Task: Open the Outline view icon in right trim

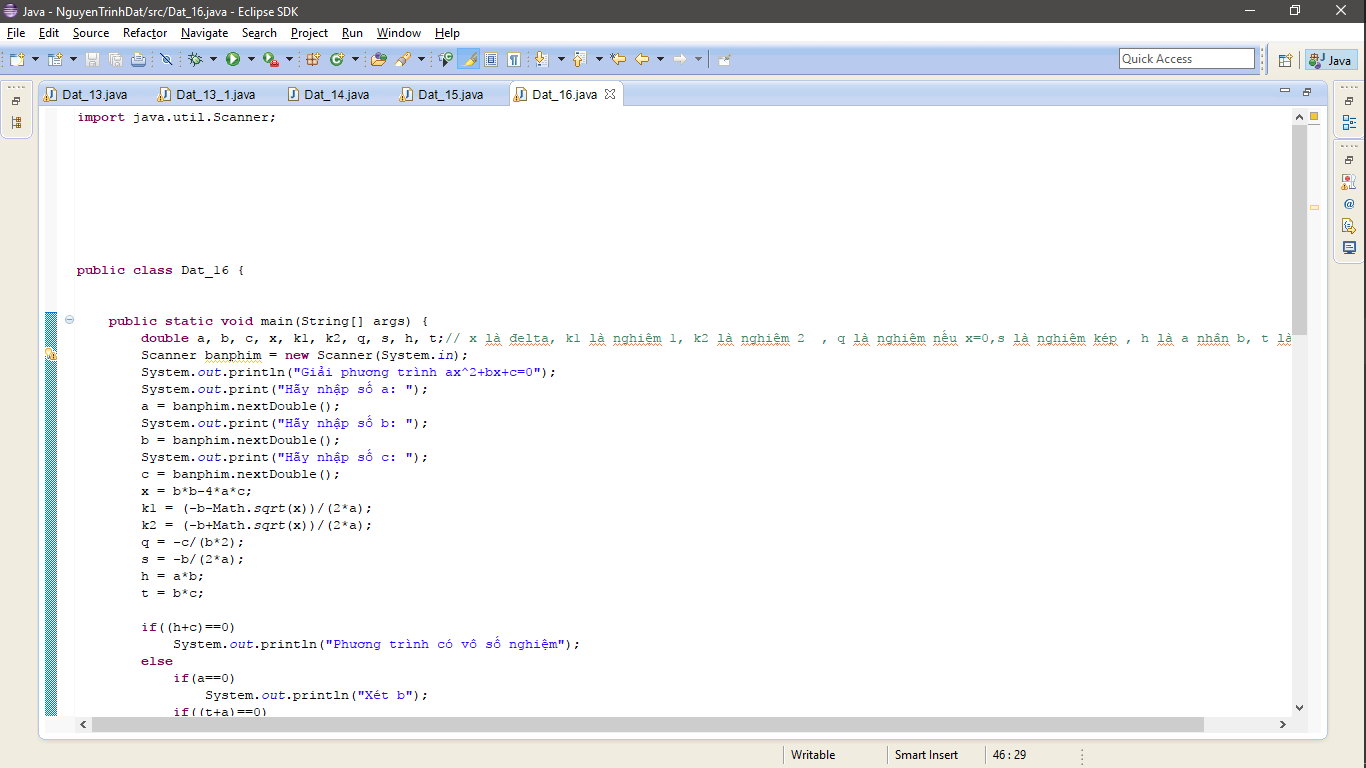Action: (1349, 123)
